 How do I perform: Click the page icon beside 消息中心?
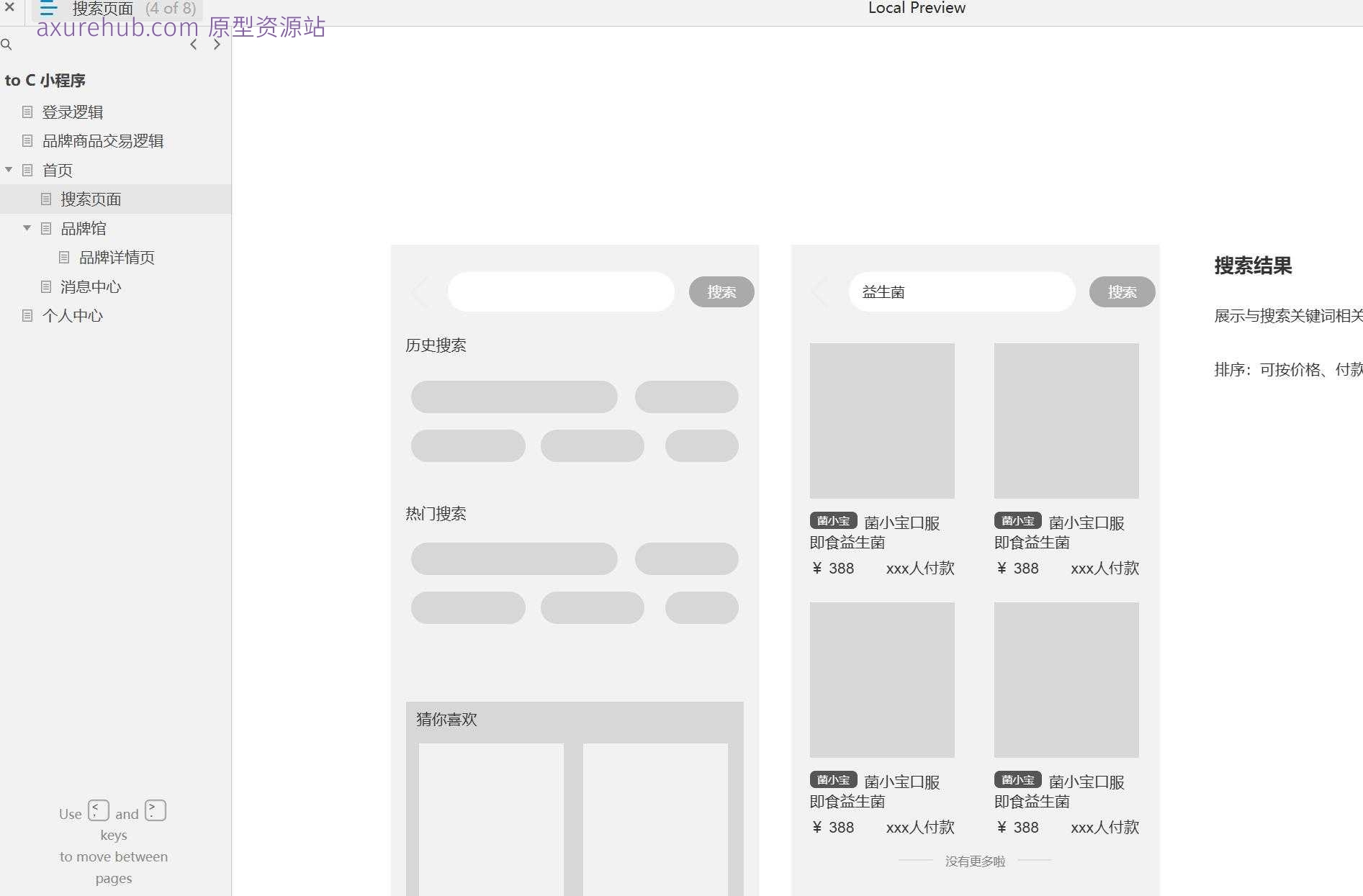pos(46,286)
